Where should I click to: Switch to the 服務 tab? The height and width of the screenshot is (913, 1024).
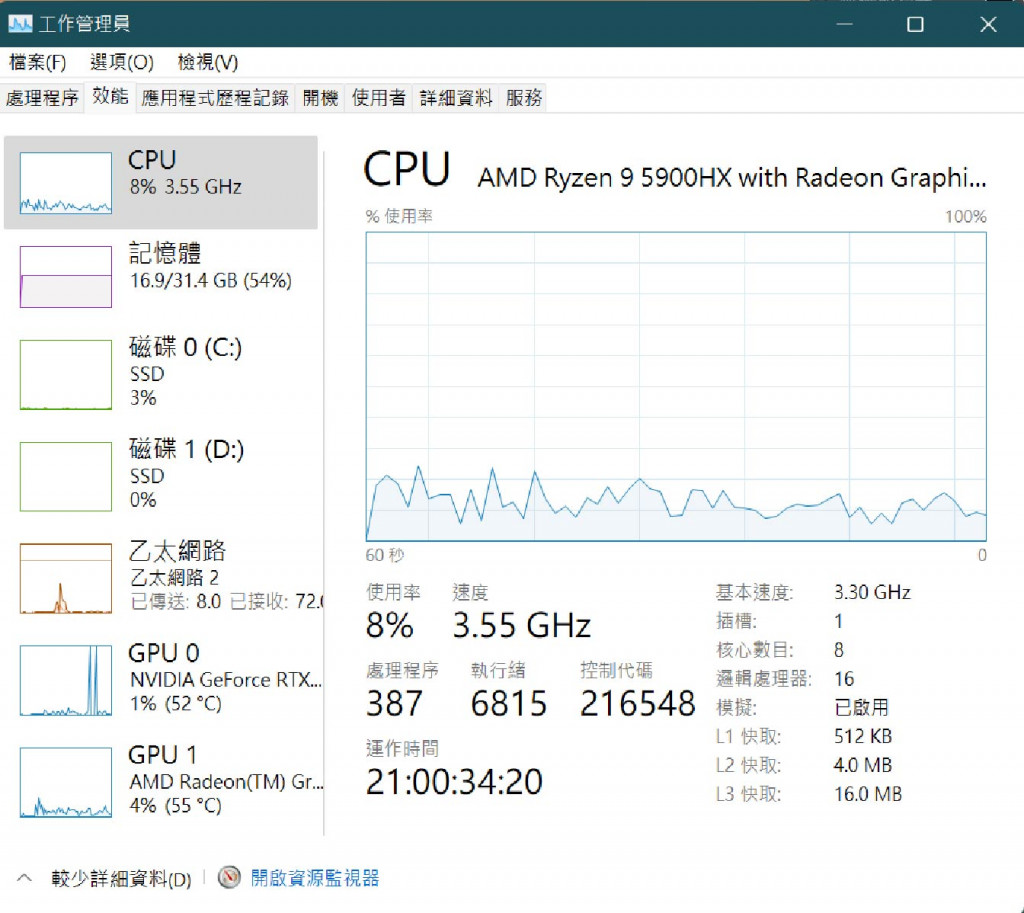tap(523, 98)
